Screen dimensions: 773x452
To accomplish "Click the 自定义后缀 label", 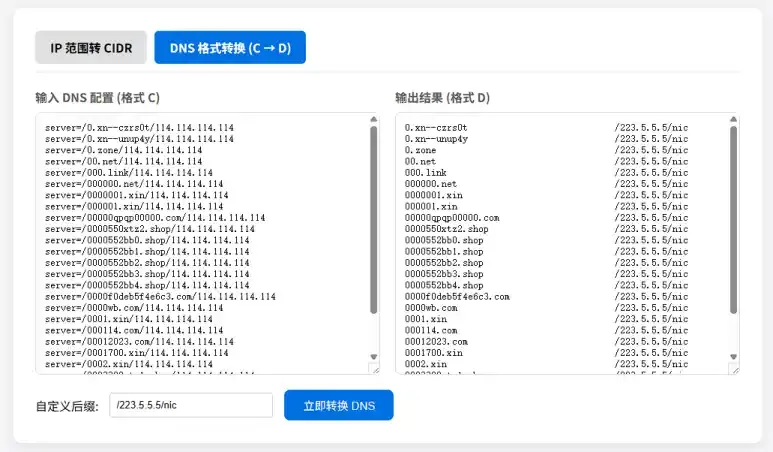I will coord(67,406).
